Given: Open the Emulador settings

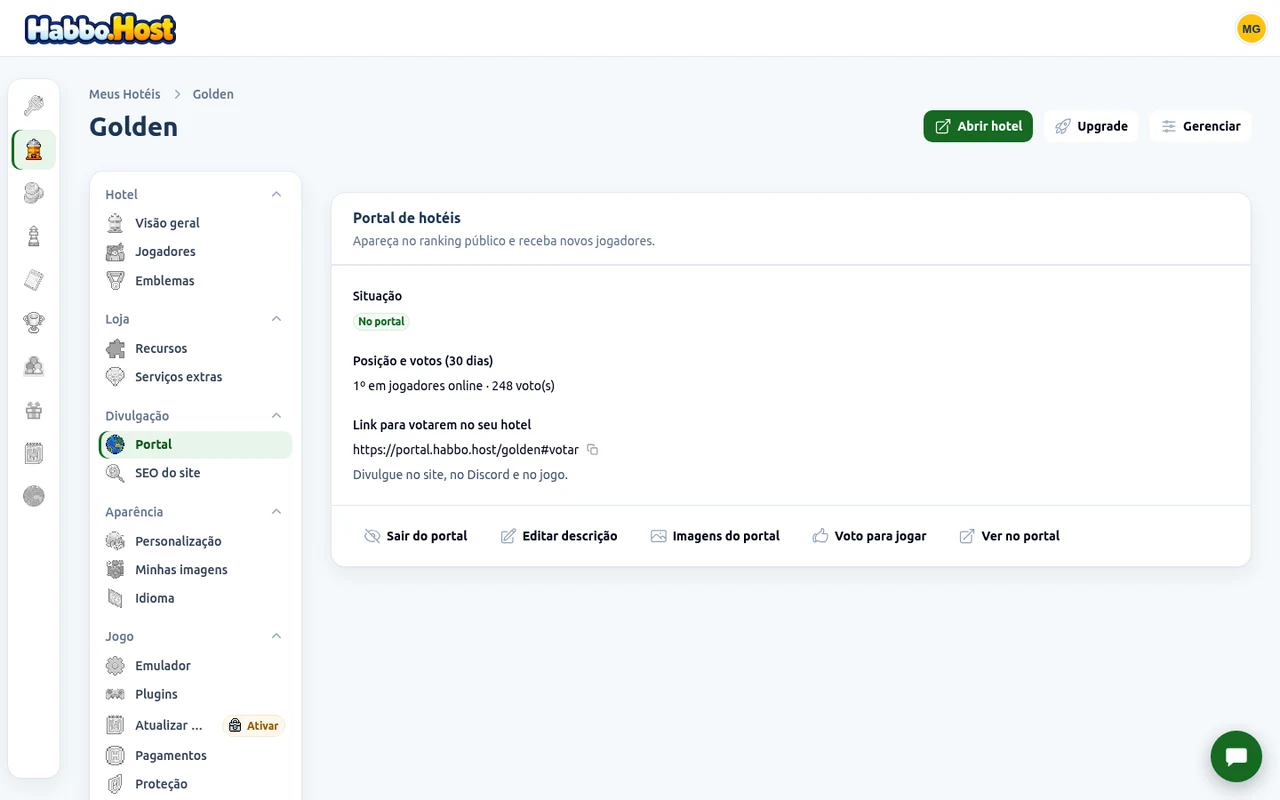Looking at the screenshot, I should coord(195,666).
